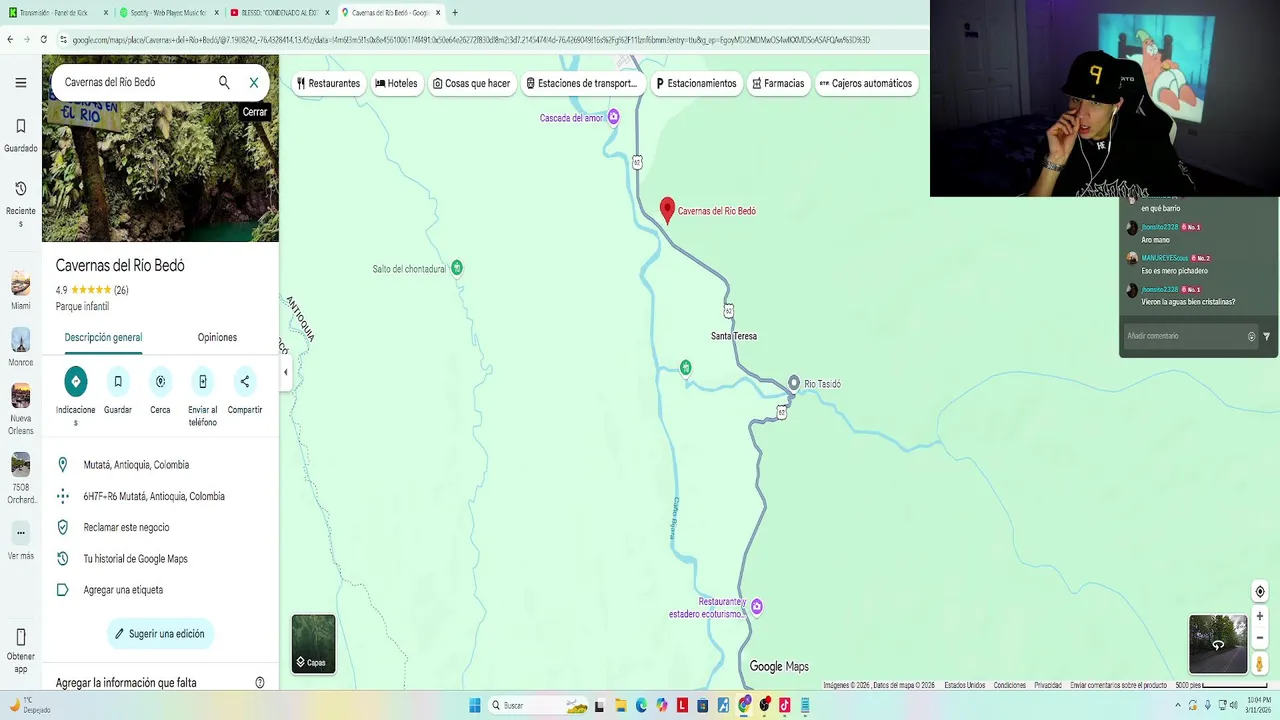The image size is (1280, 720).
Task: Click the green marker below Santa Teresa
Action: [685, 368]
